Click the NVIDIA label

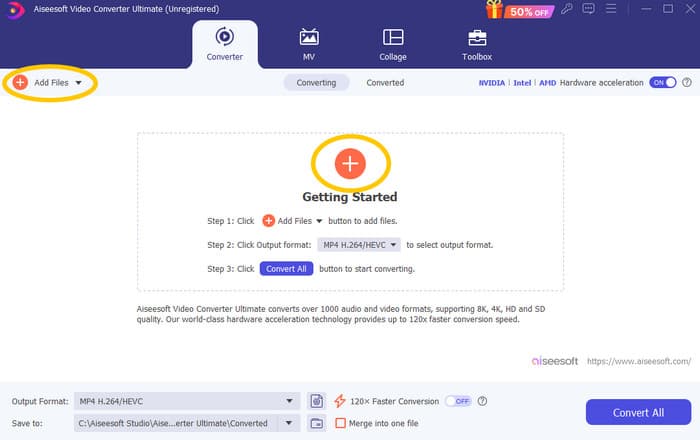[x=492, y=83]
